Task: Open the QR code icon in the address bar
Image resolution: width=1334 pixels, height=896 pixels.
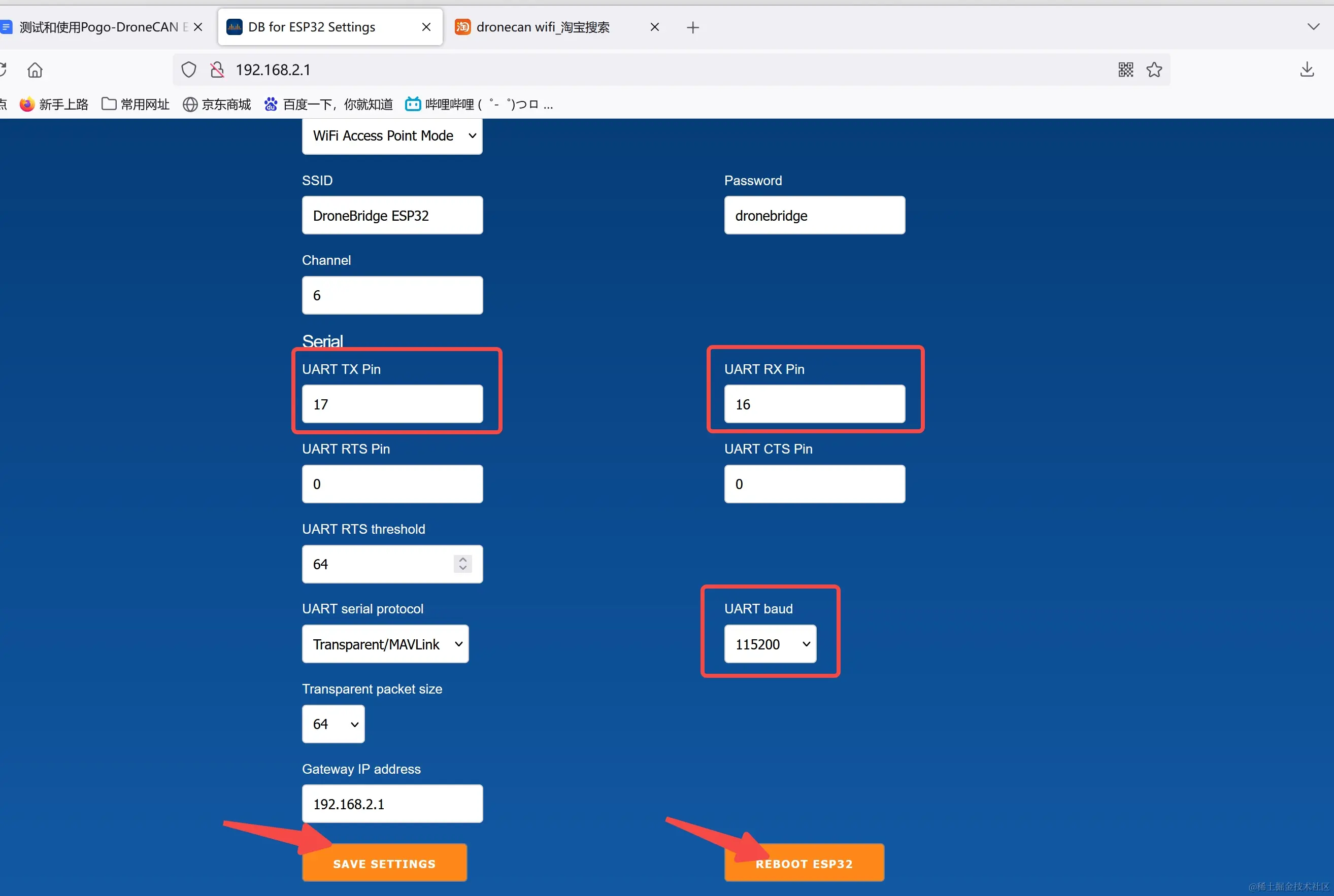Action: [1125, 70]
